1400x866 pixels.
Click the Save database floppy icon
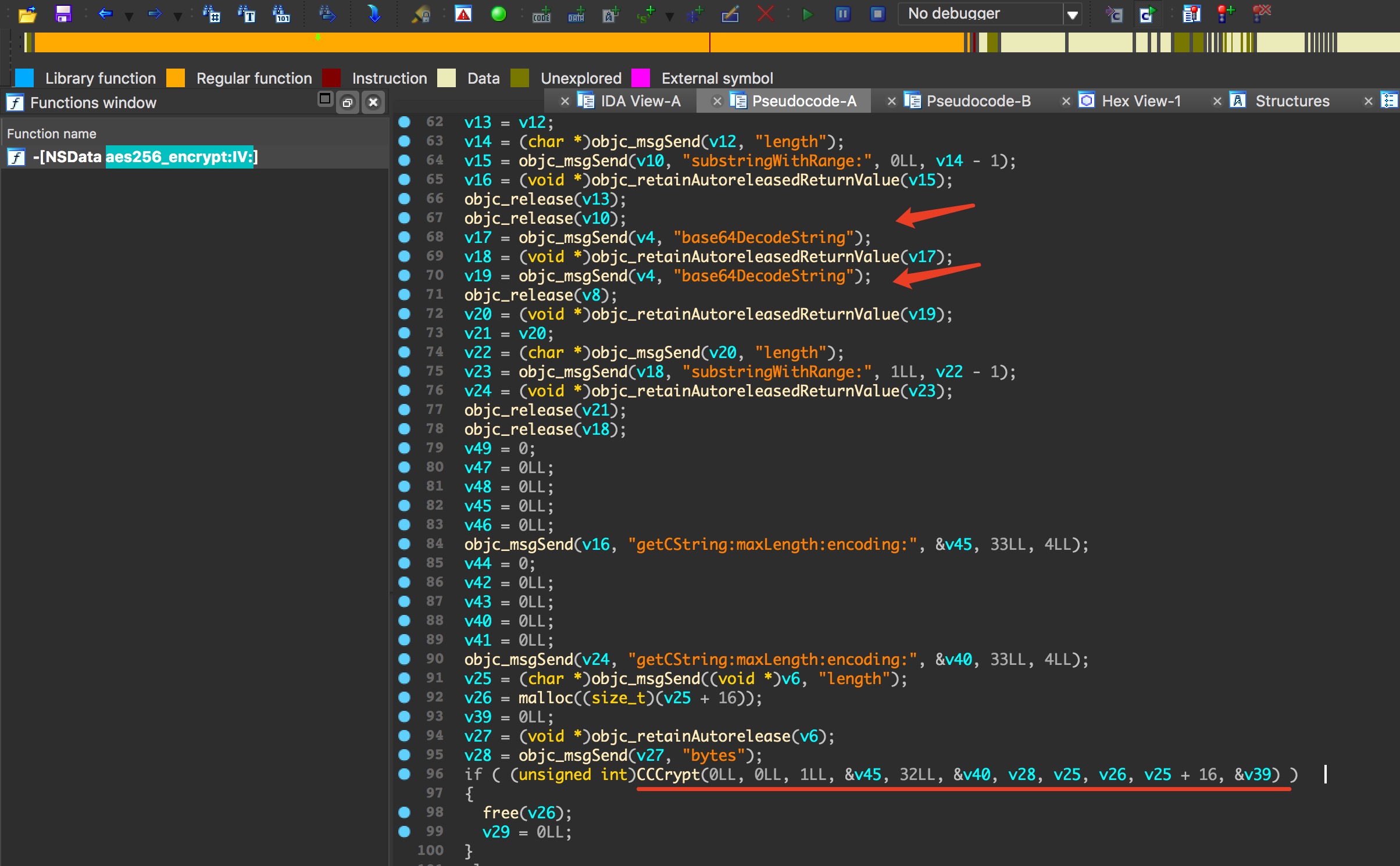pyautogui.click(x=63, y=13)
